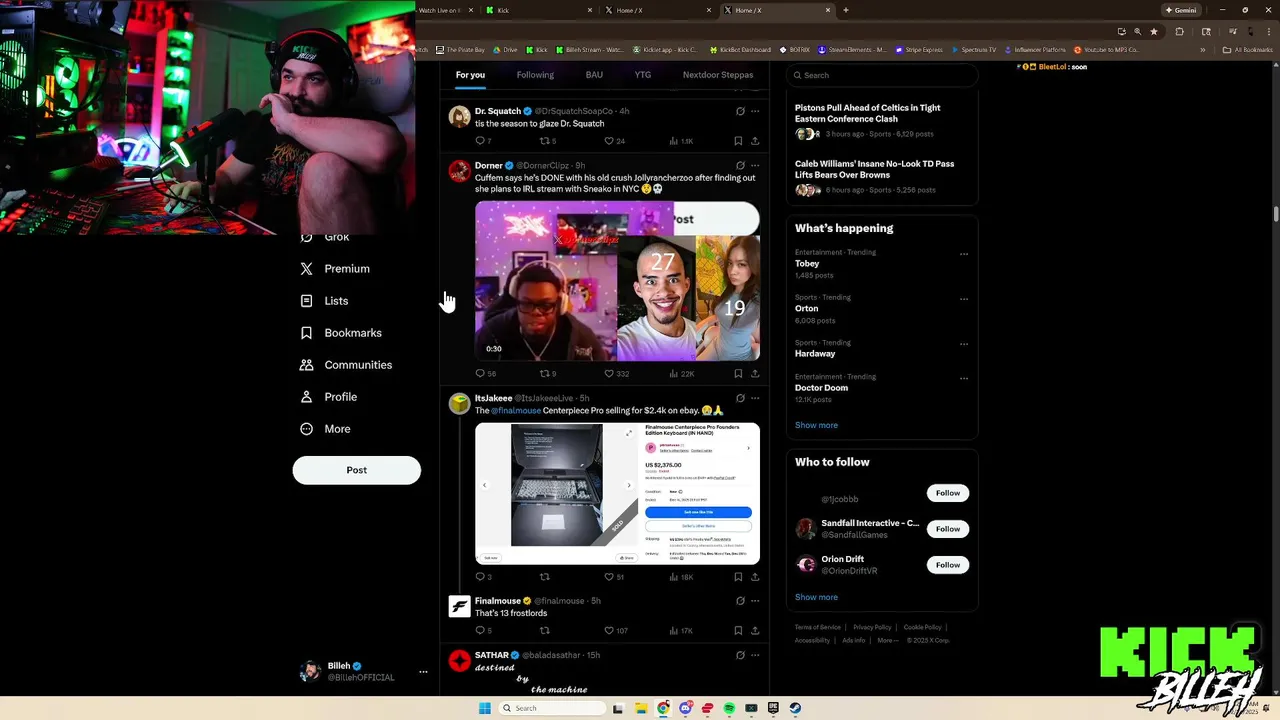
Task: Open the Pistons vs Celtics news story
Action: (881, 120)
